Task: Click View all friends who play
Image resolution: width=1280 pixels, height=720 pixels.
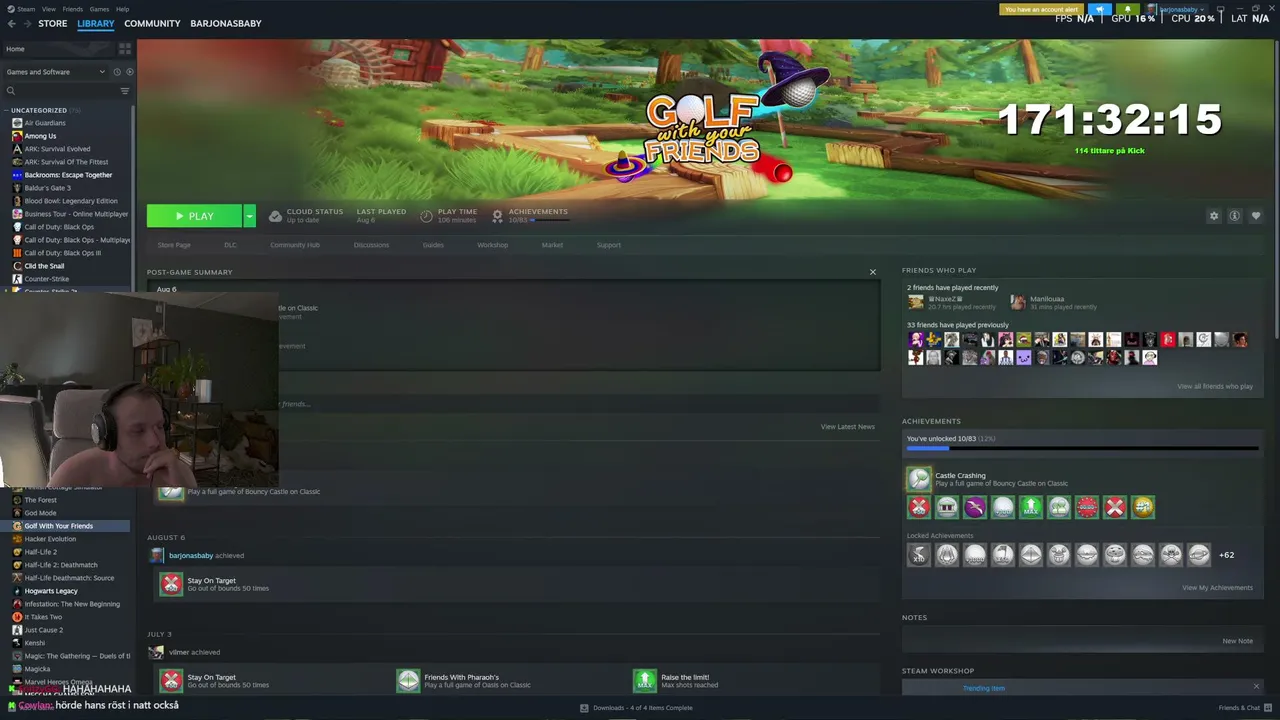Action: [x=1215, y=386]
